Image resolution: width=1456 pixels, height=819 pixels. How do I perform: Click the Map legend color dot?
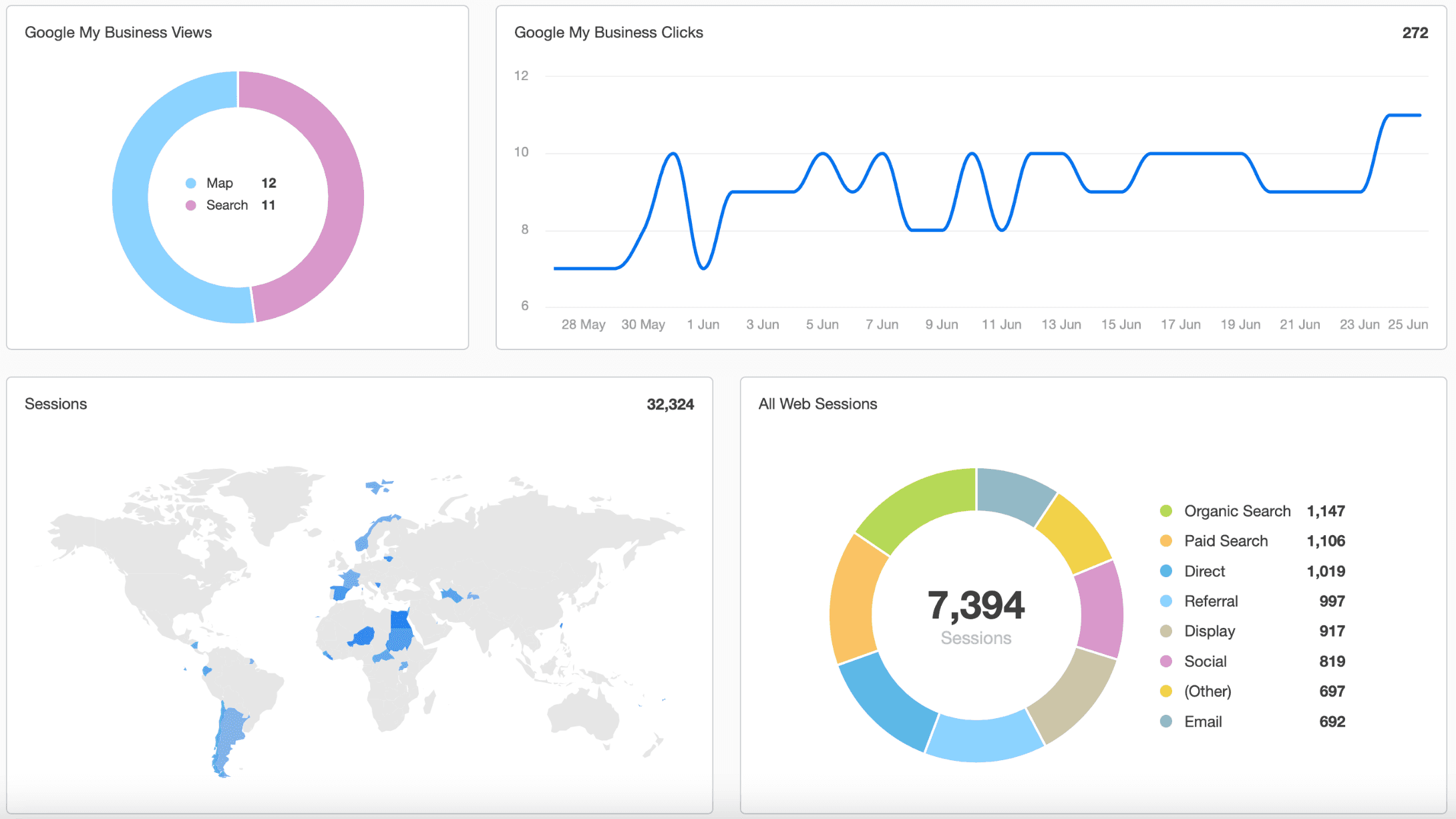pyautogui.click(x=191, y=183)
